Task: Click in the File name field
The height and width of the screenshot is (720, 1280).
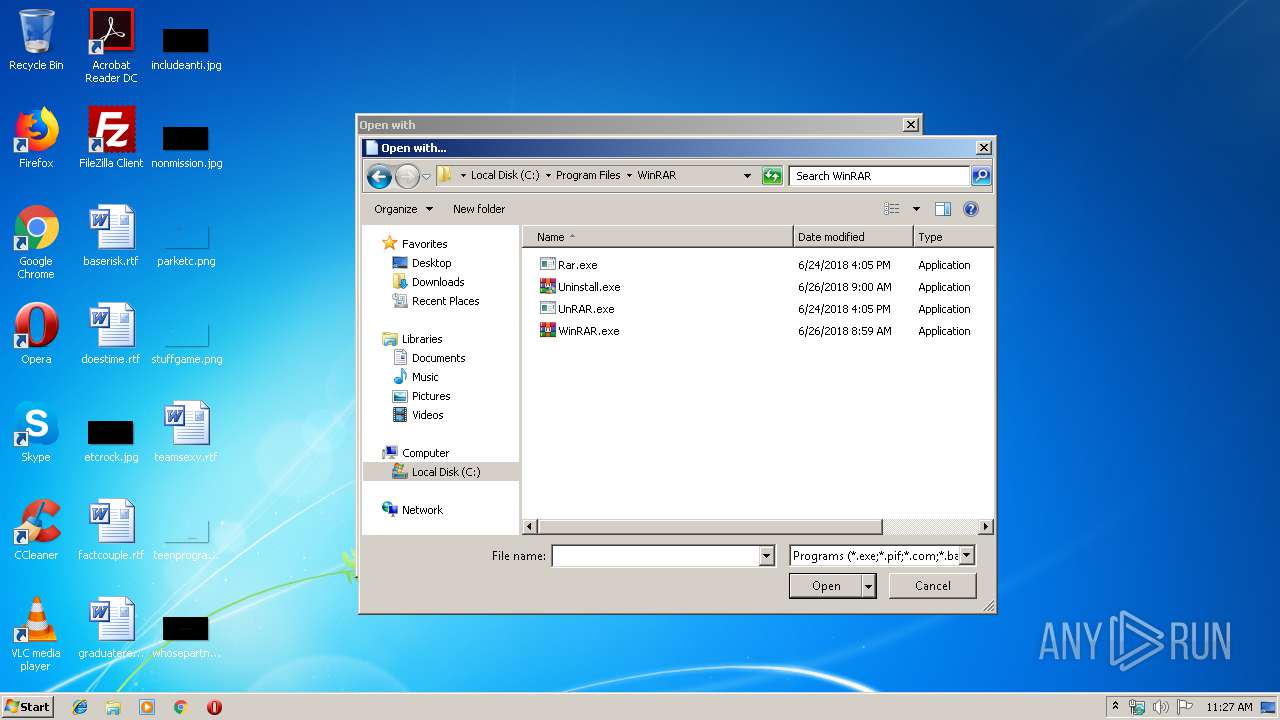Action: pyautogui.click(x=656, y=556)
